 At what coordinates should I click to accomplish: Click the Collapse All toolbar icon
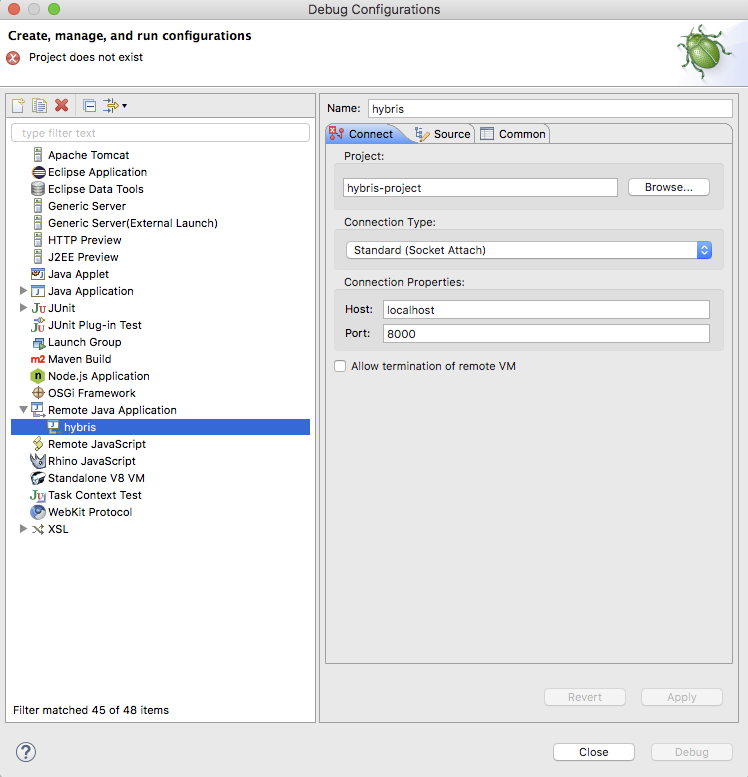90,106
